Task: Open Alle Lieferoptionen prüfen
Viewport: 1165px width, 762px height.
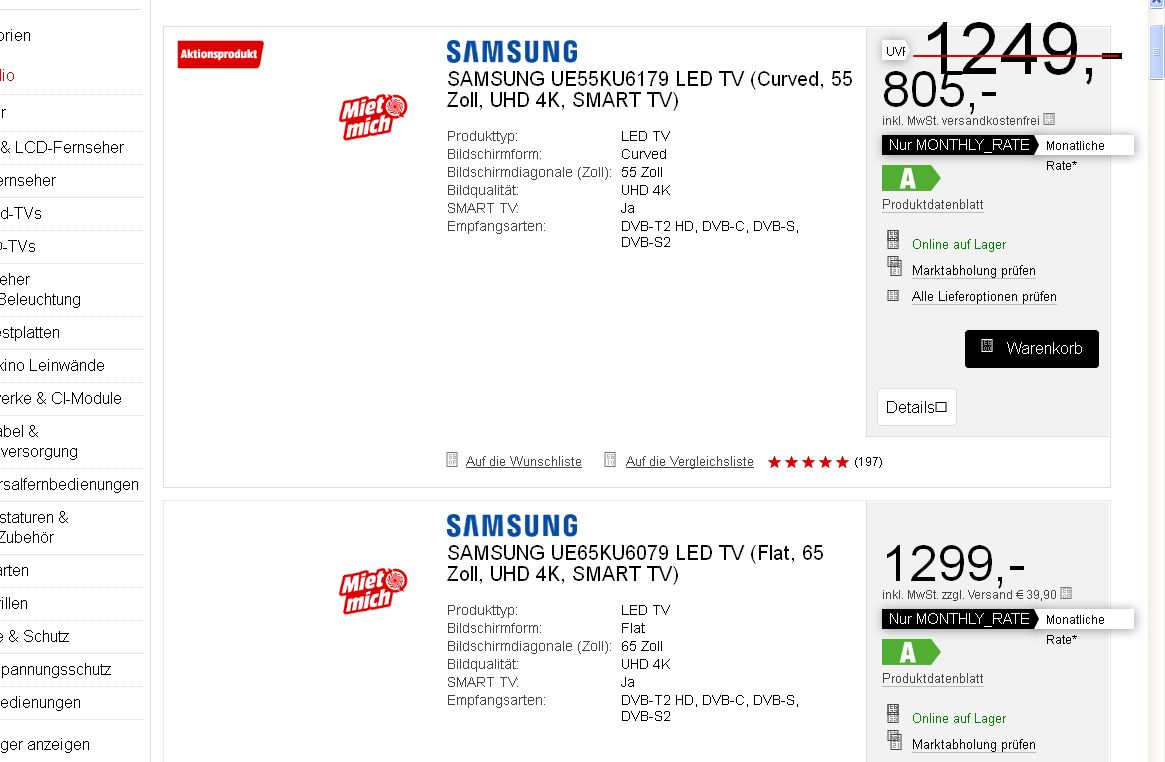Action: coord(984,296)
